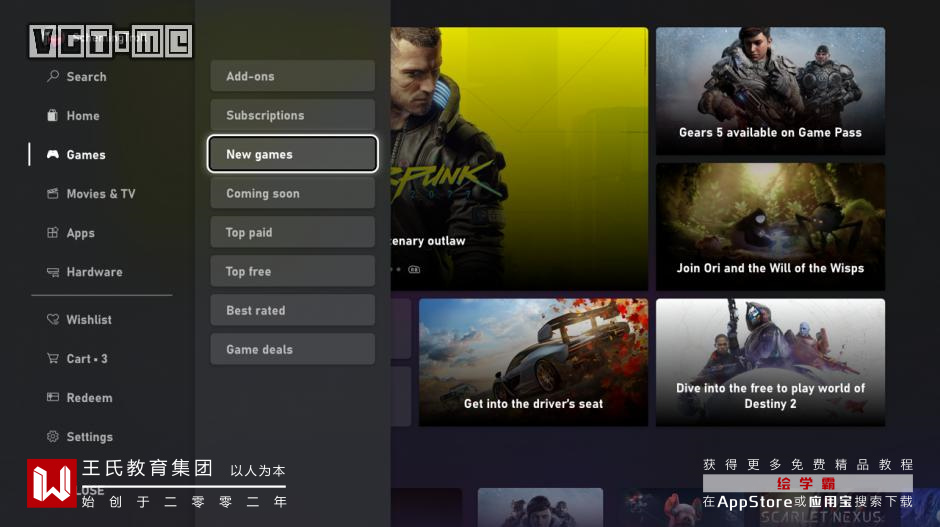The width and height of the screenshot is (940, 527).
Task: Click the Hardware icon in sidebar
Action: (x=53, y=272)
